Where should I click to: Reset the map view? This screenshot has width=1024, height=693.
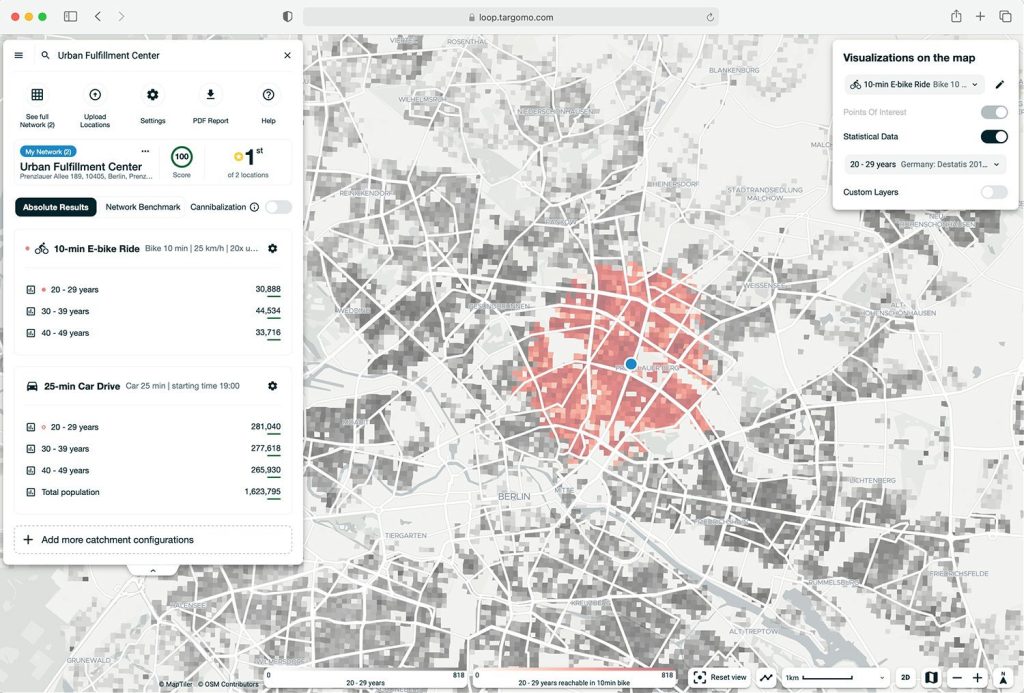coord(719,677)
